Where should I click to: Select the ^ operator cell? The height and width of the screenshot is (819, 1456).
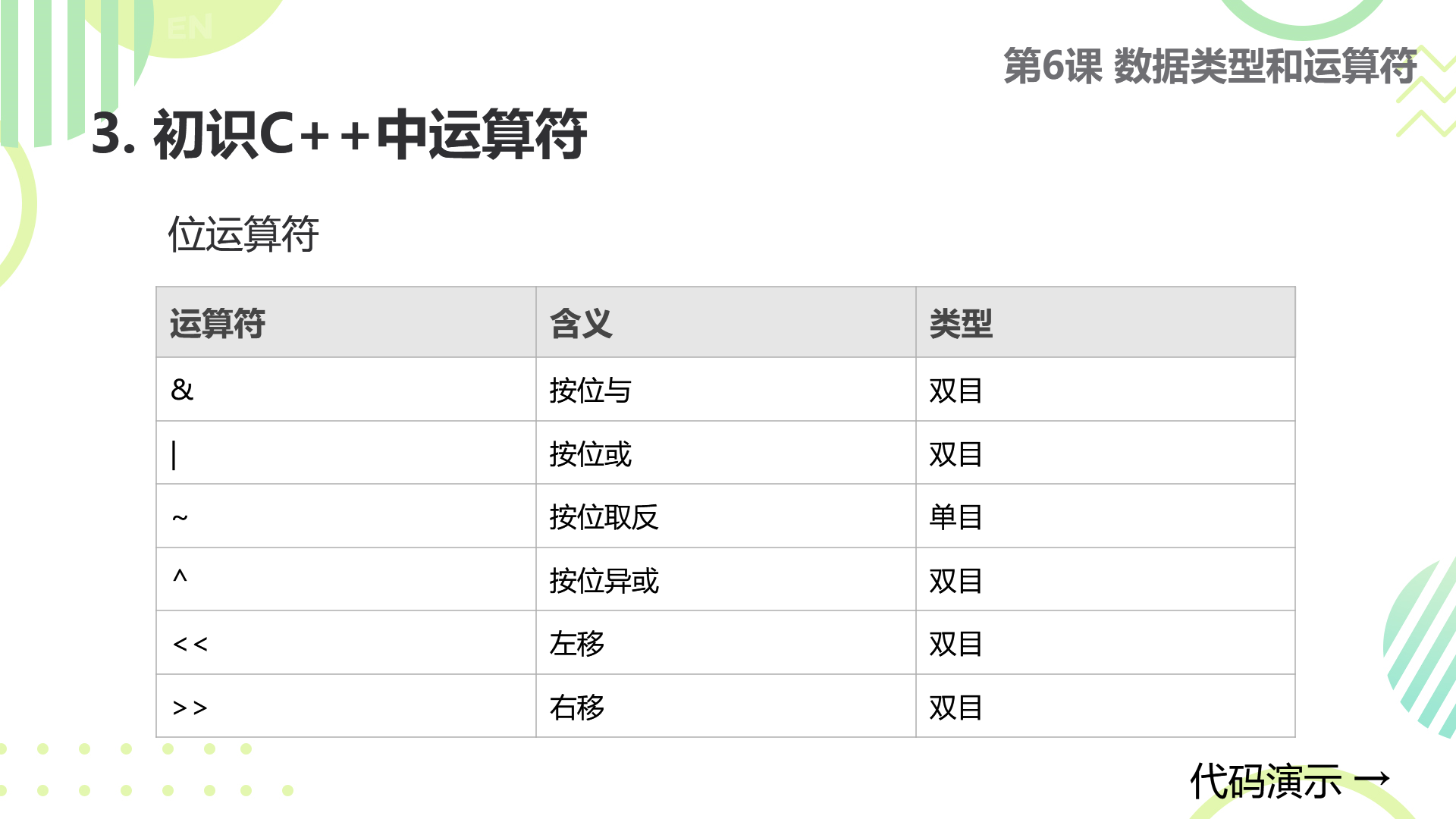346,579
